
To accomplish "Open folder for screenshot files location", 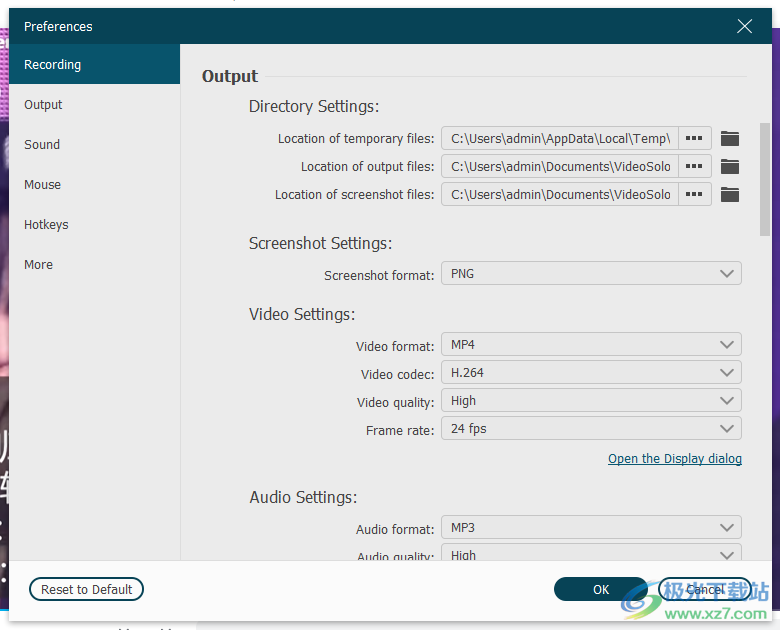I will click(729, 194).
